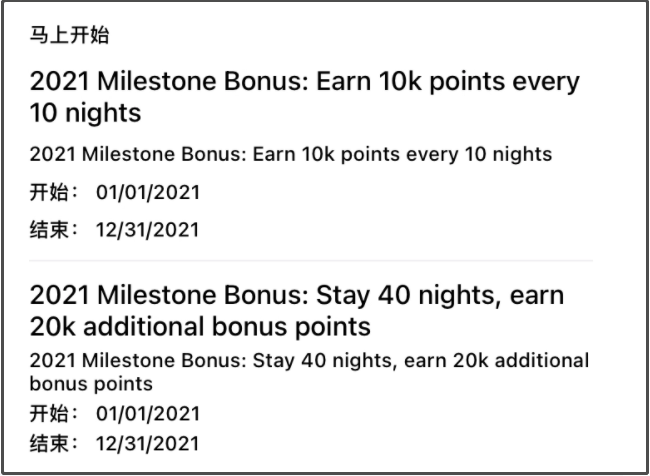Click "Stay 40 nights" in small description
The height and width of the screenshot is (476, 650).
323,360
